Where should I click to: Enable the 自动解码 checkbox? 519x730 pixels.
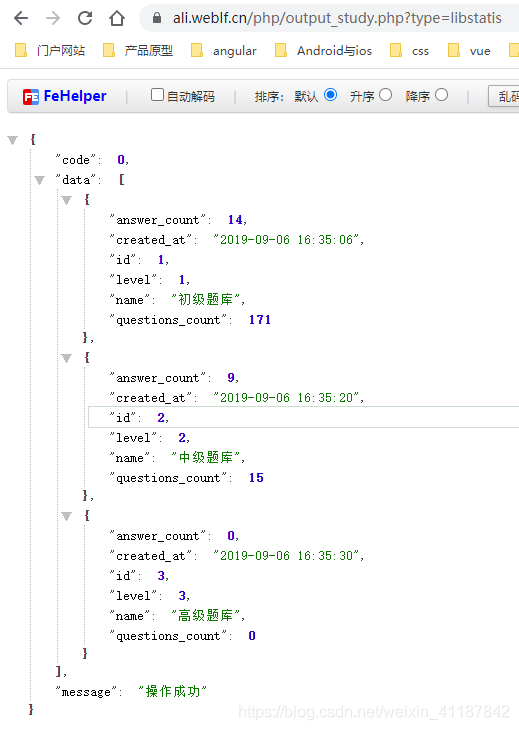click(157, 95)
